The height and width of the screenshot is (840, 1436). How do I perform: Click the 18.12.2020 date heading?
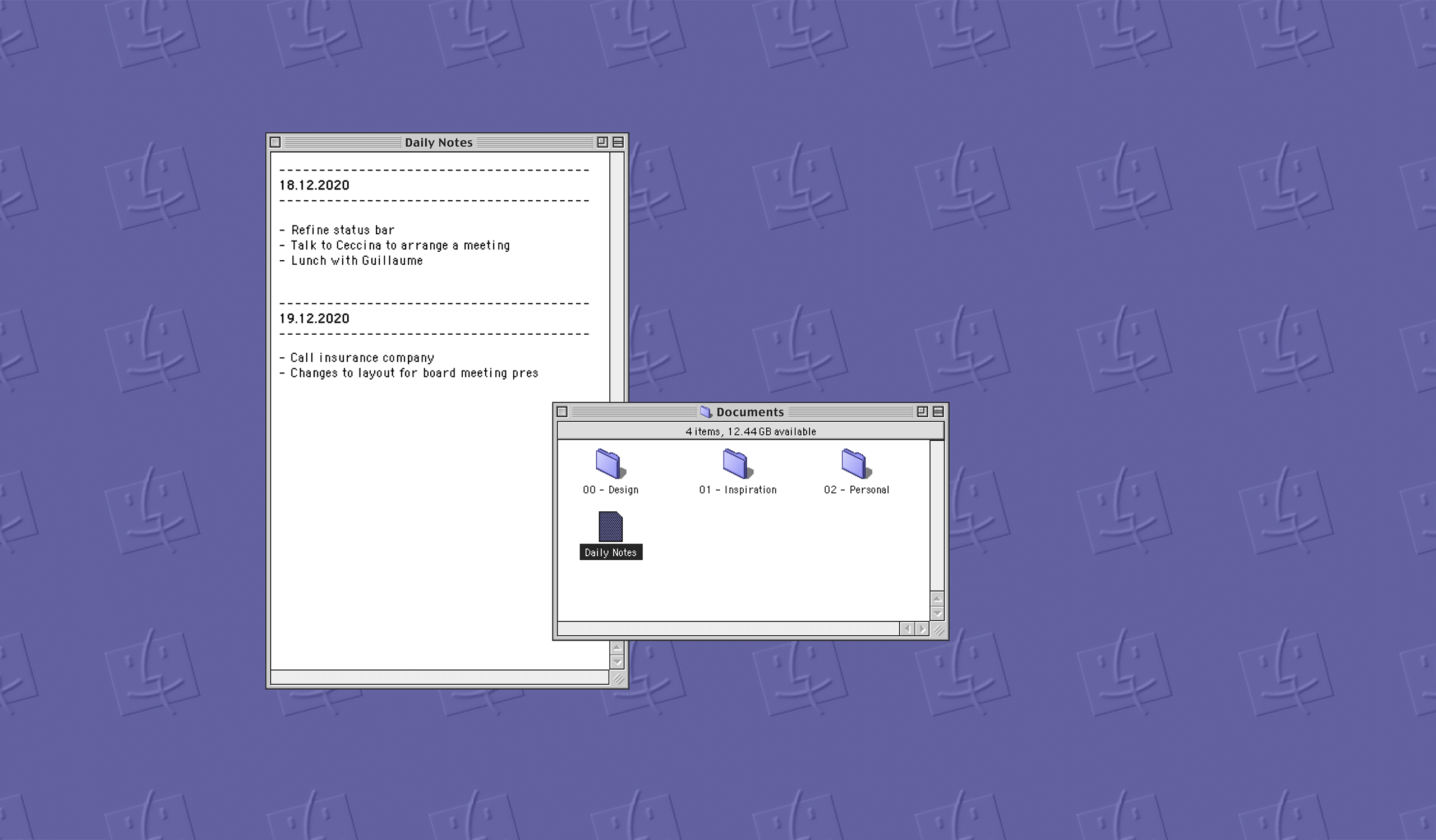coord(314,185)
